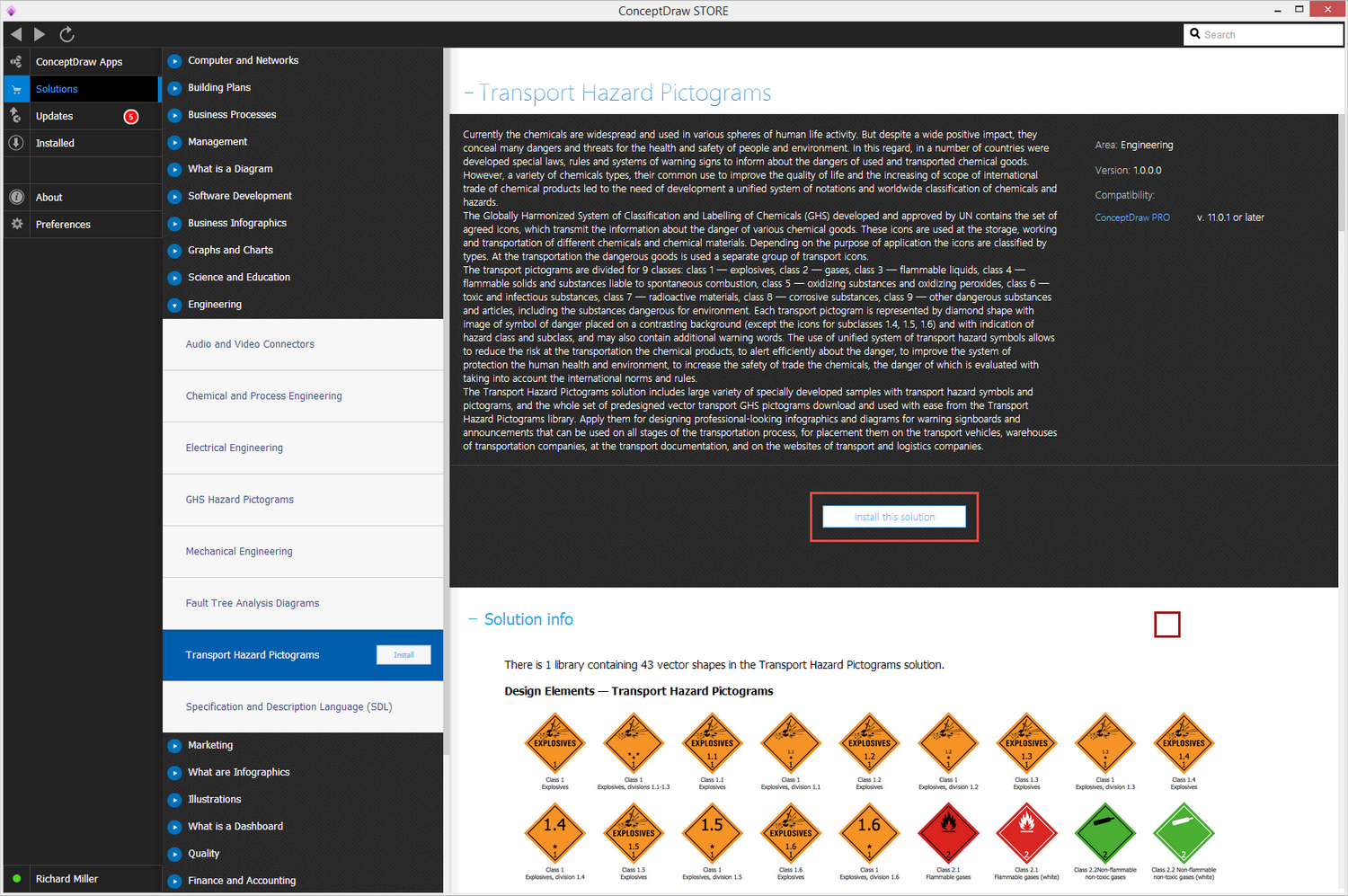
Task: Go forward with the right arrow
Action: click(x=40, y=34)
